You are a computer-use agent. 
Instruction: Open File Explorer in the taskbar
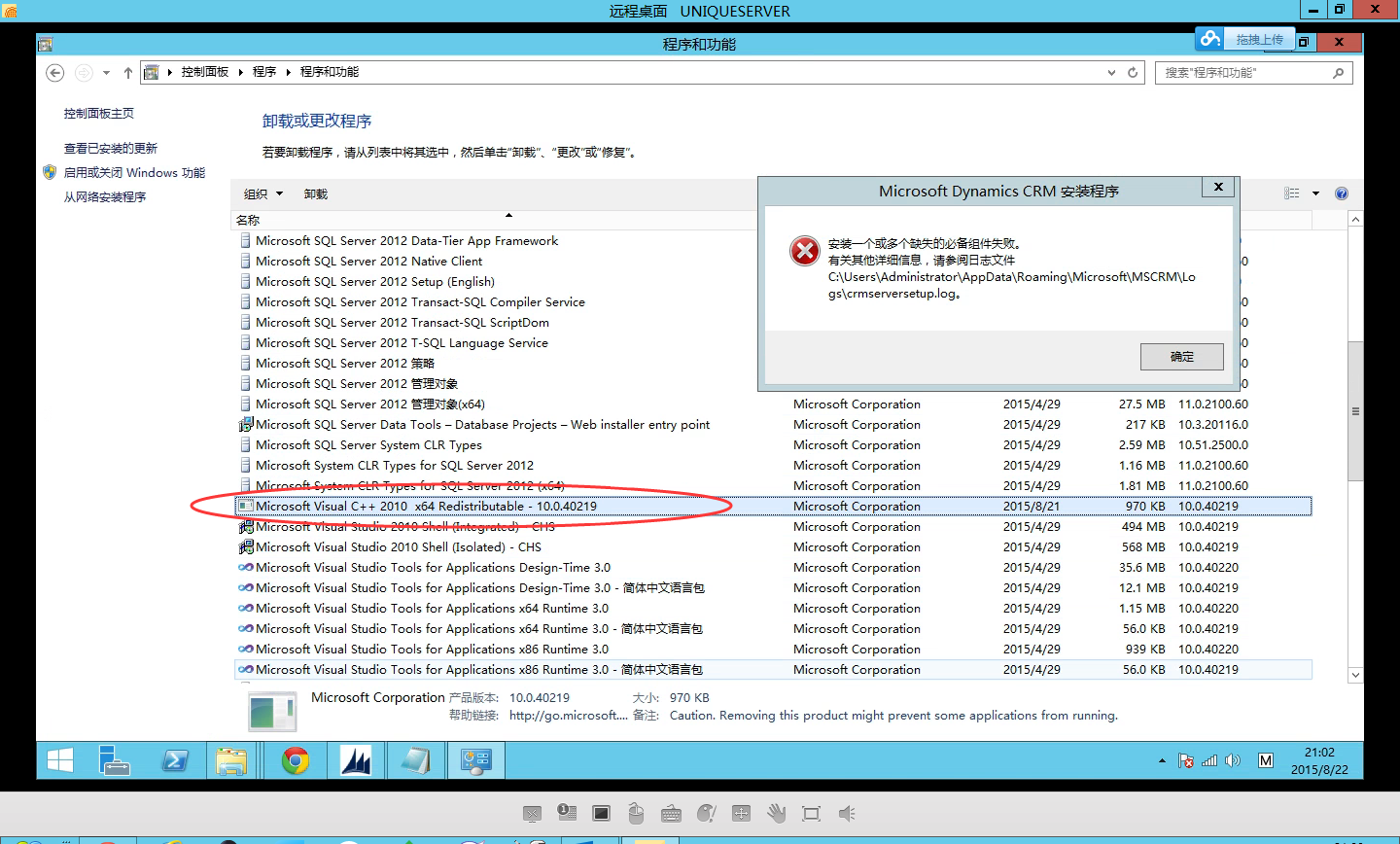point(231,760)
